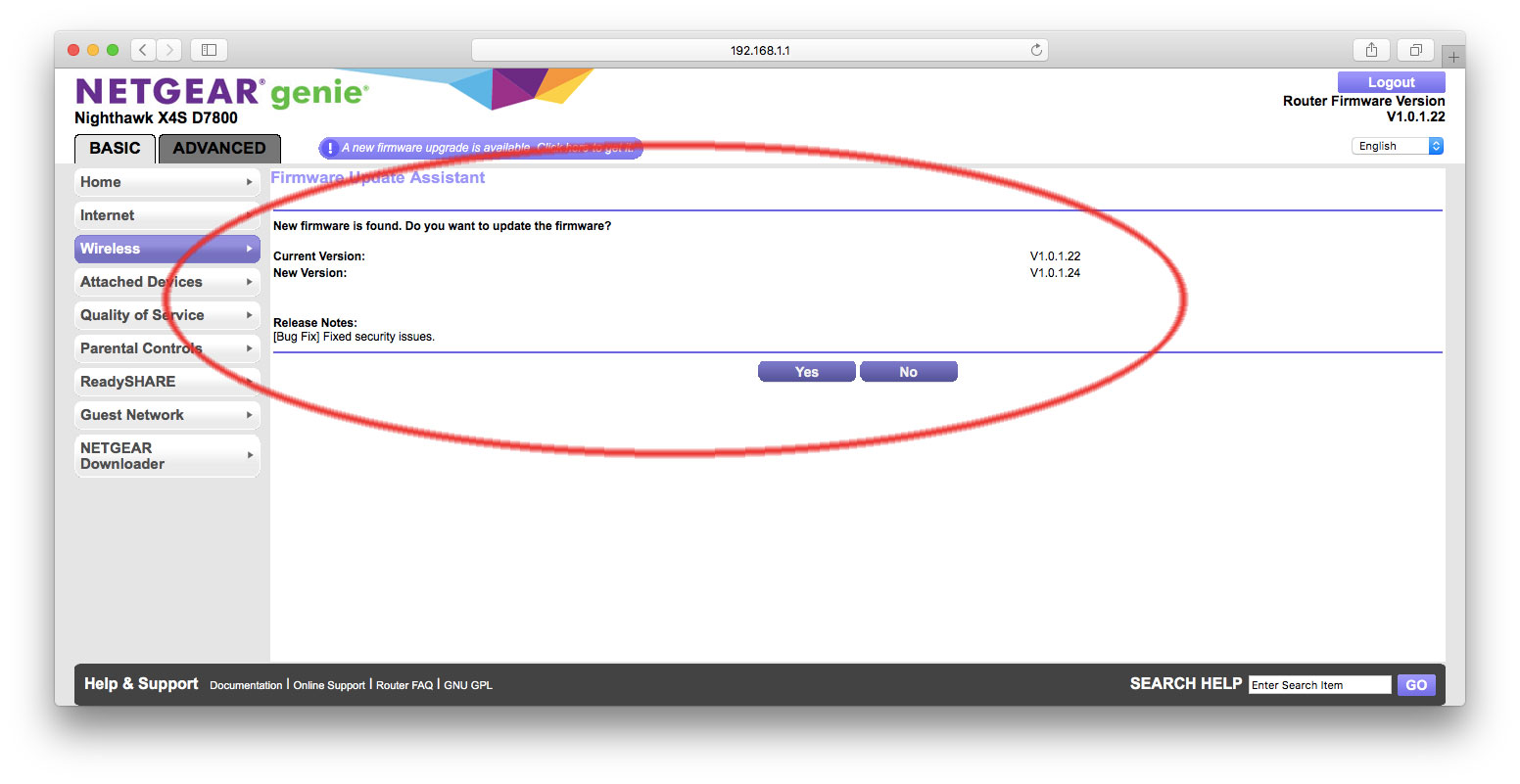Log out of the router

tap(1391, 82)
